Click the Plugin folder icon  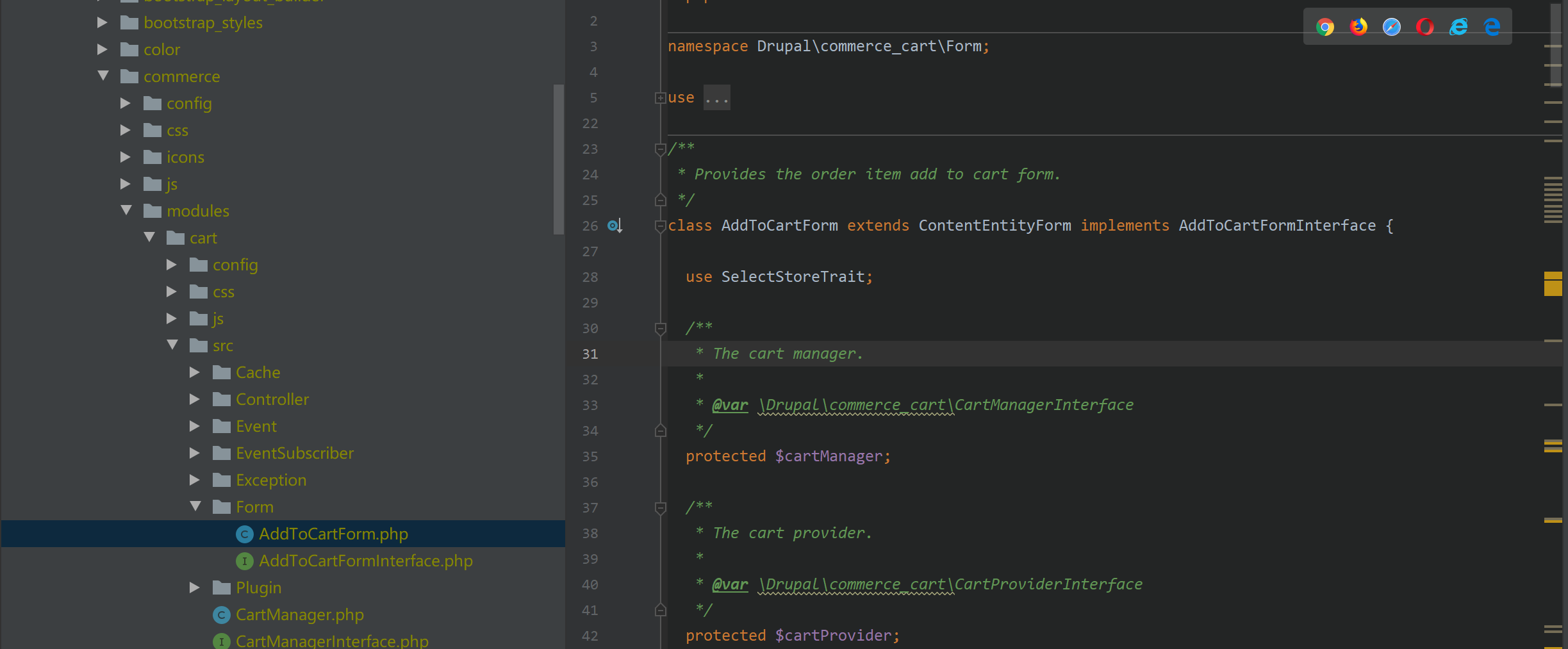(222, 587)
